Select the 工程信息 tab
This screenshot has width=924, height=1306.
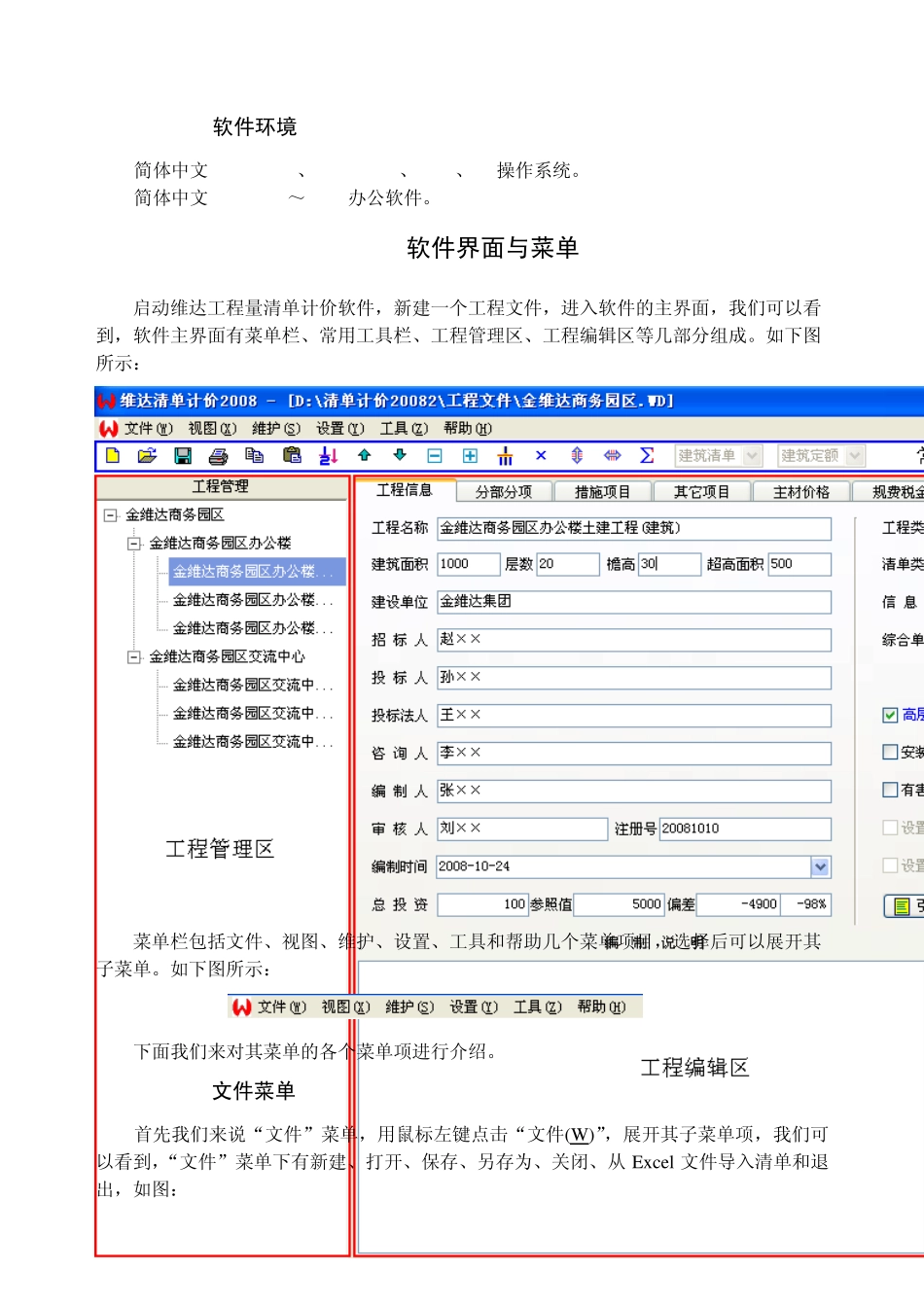(x=405, y=490)
